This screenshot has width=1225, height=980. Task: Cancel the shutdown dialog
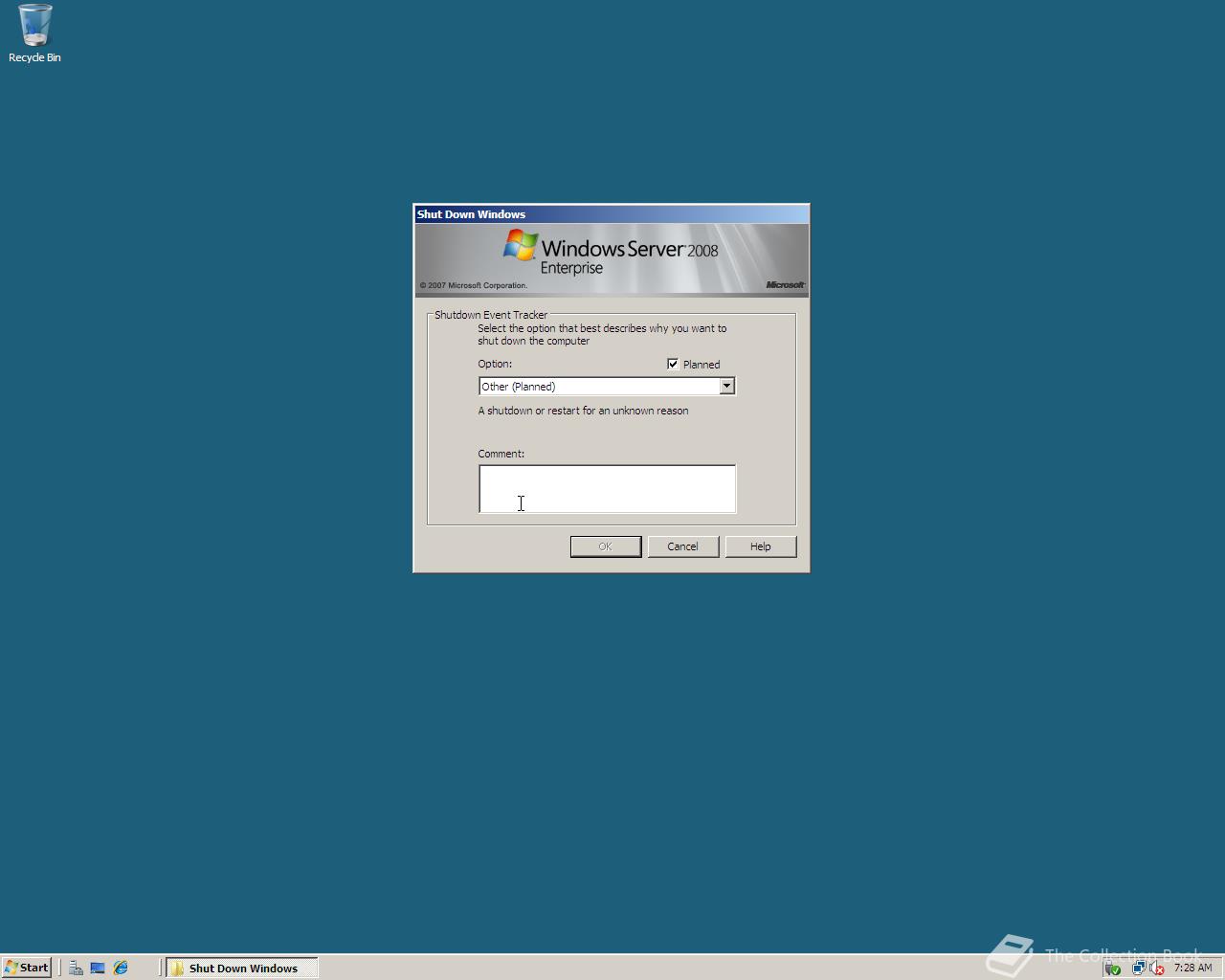click(682, 546)
